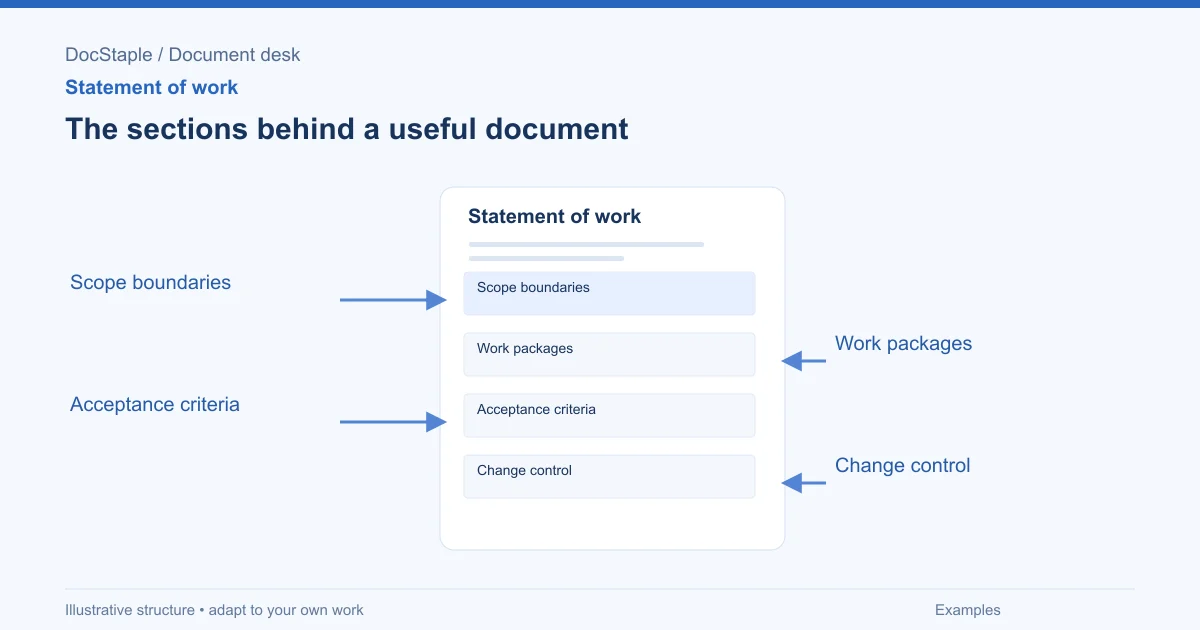Select the blue Statement of work subtitle

151,87
